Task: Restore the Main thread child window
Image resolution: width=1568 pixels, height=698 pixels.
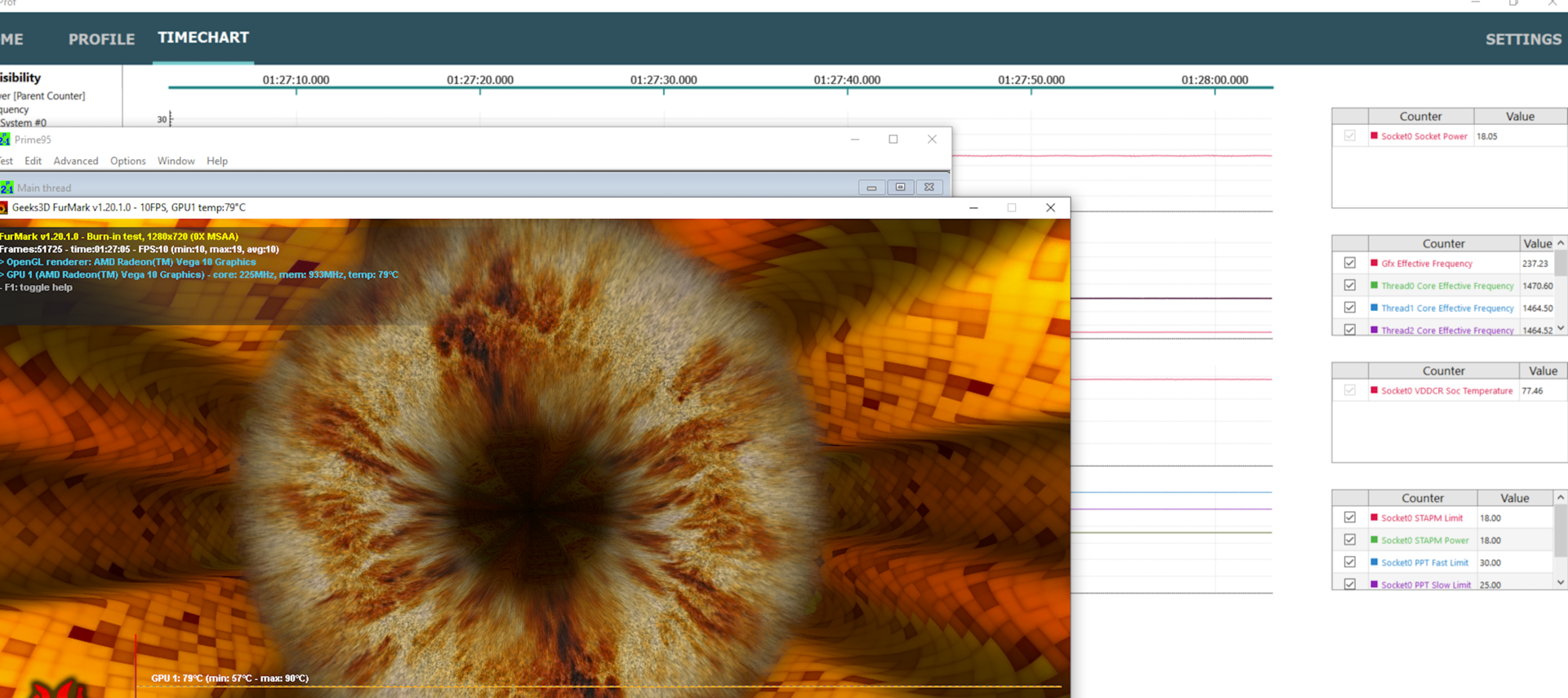Action: 900,188
